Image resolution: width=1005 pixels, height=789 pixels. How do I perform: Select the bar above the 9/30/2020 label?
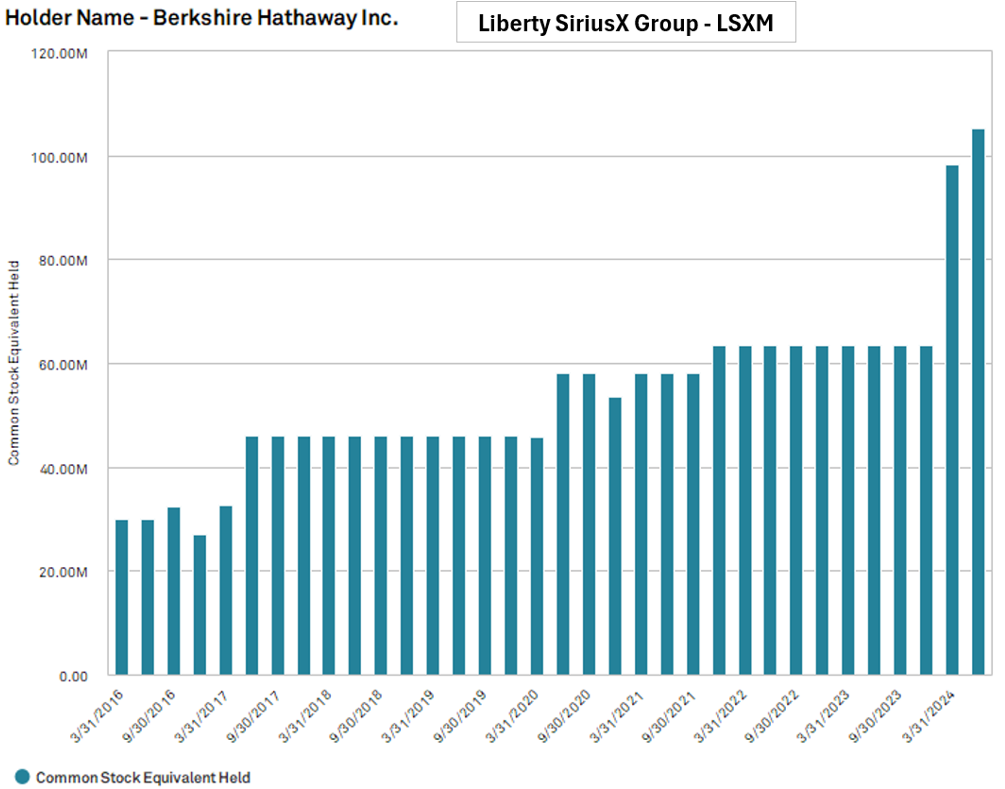(x=589, y=524)
